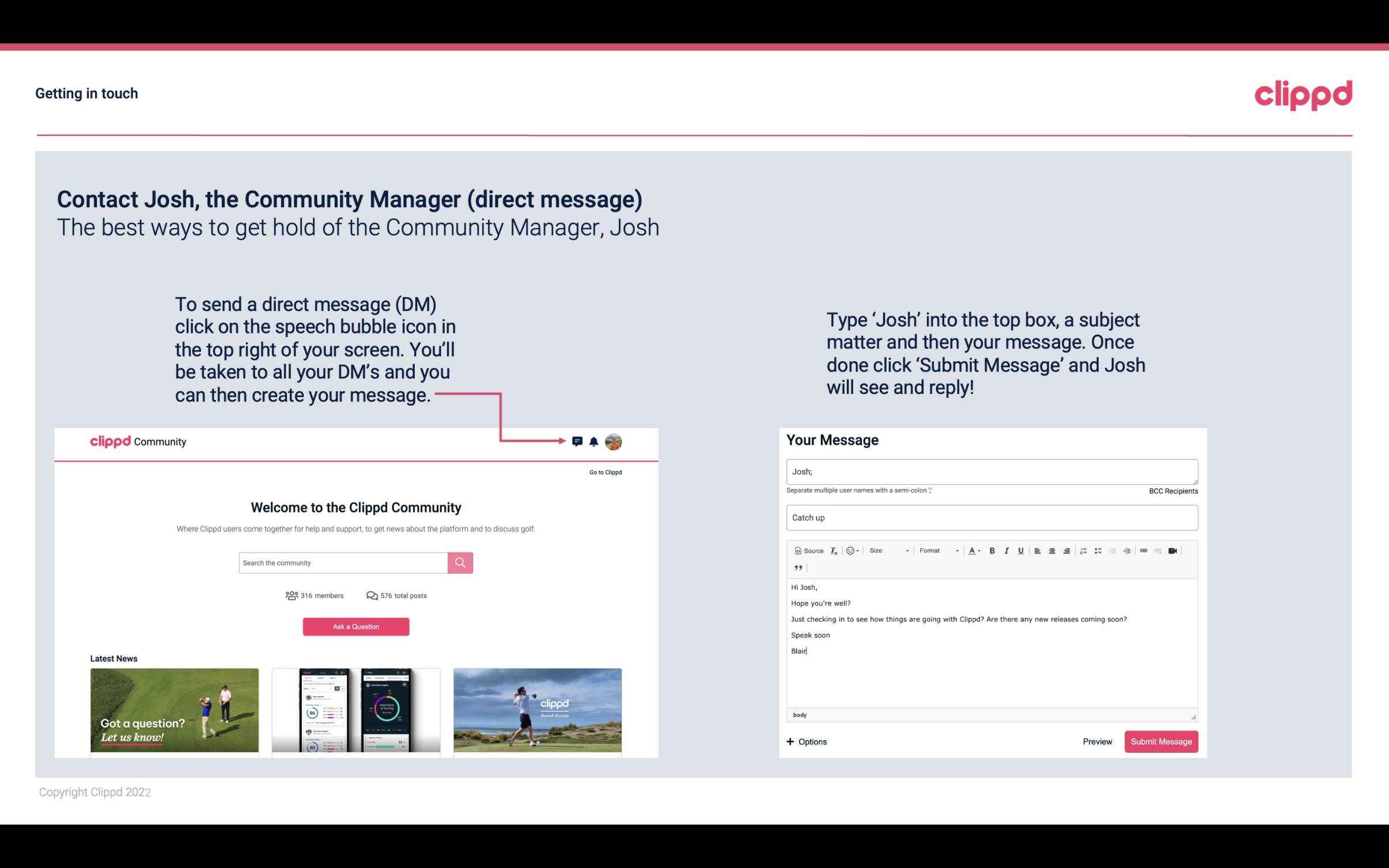Click the Ask a Question button

(356, 625)
